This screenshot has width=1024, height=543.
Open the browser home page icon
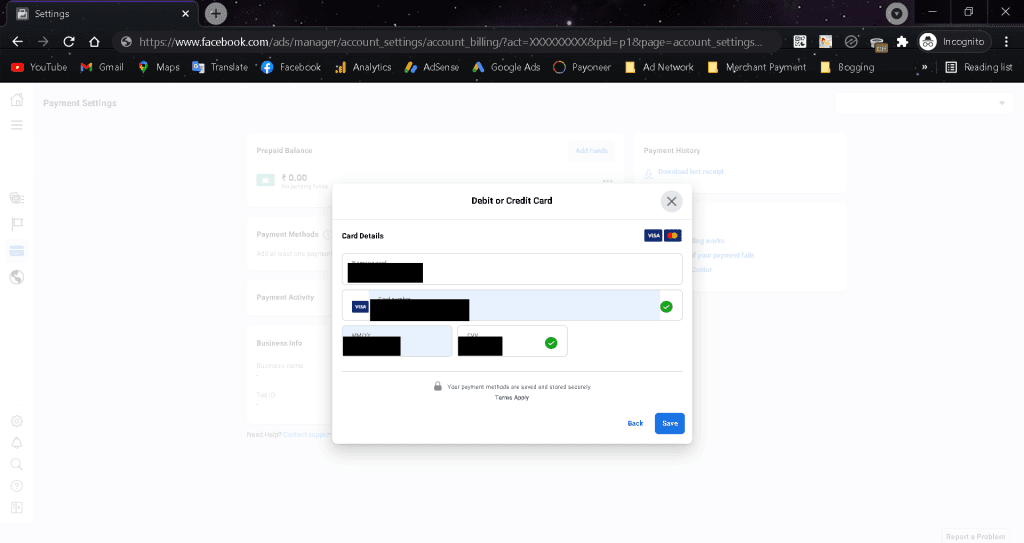[94, 42]
